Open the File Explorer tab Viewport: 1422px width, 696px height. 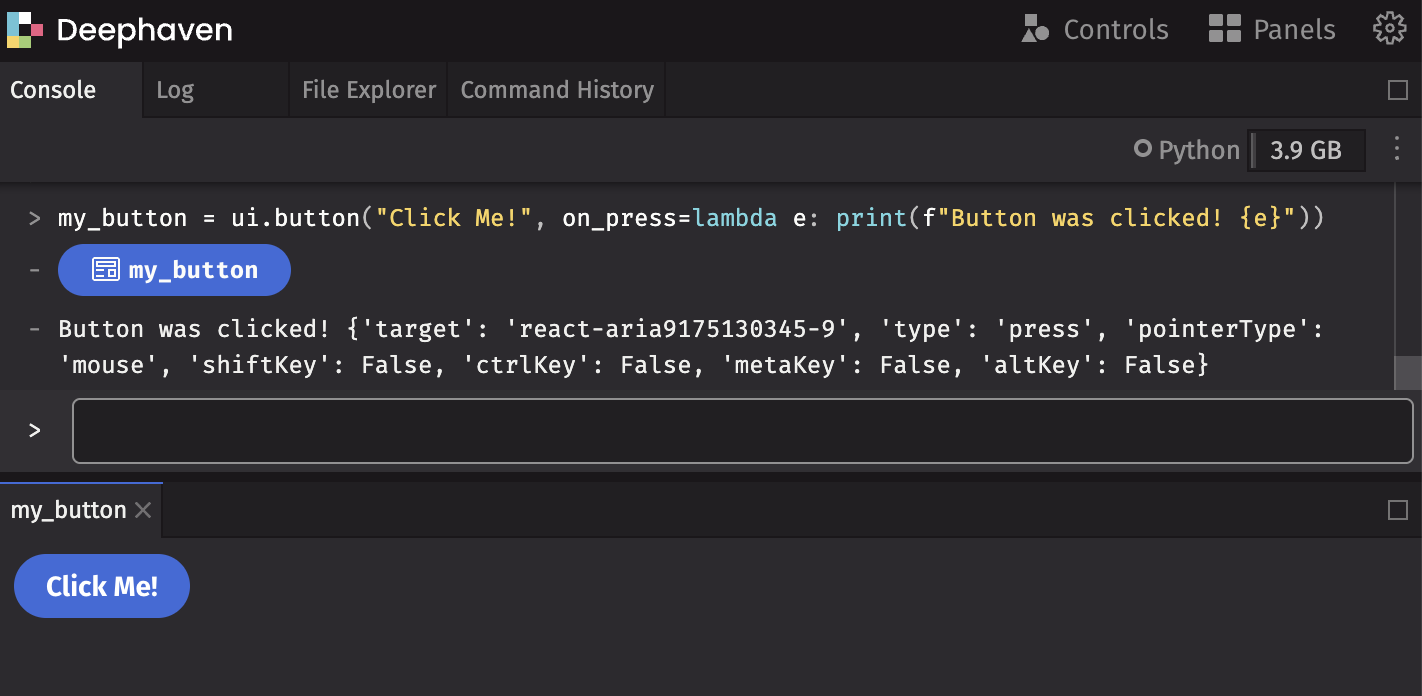click(x=368, y=90)
